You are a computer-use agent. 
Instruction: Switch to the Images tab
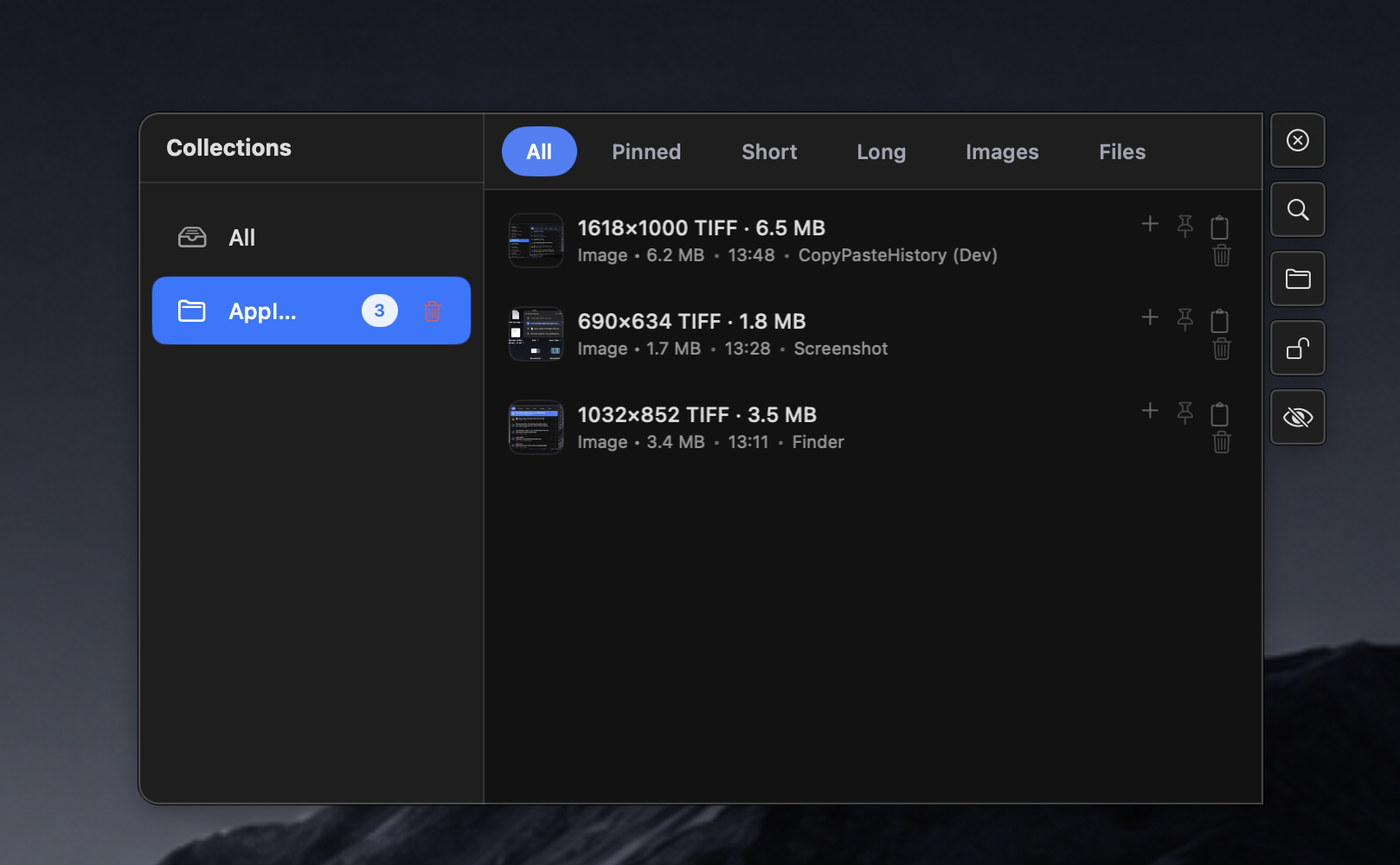point(1002,152)
